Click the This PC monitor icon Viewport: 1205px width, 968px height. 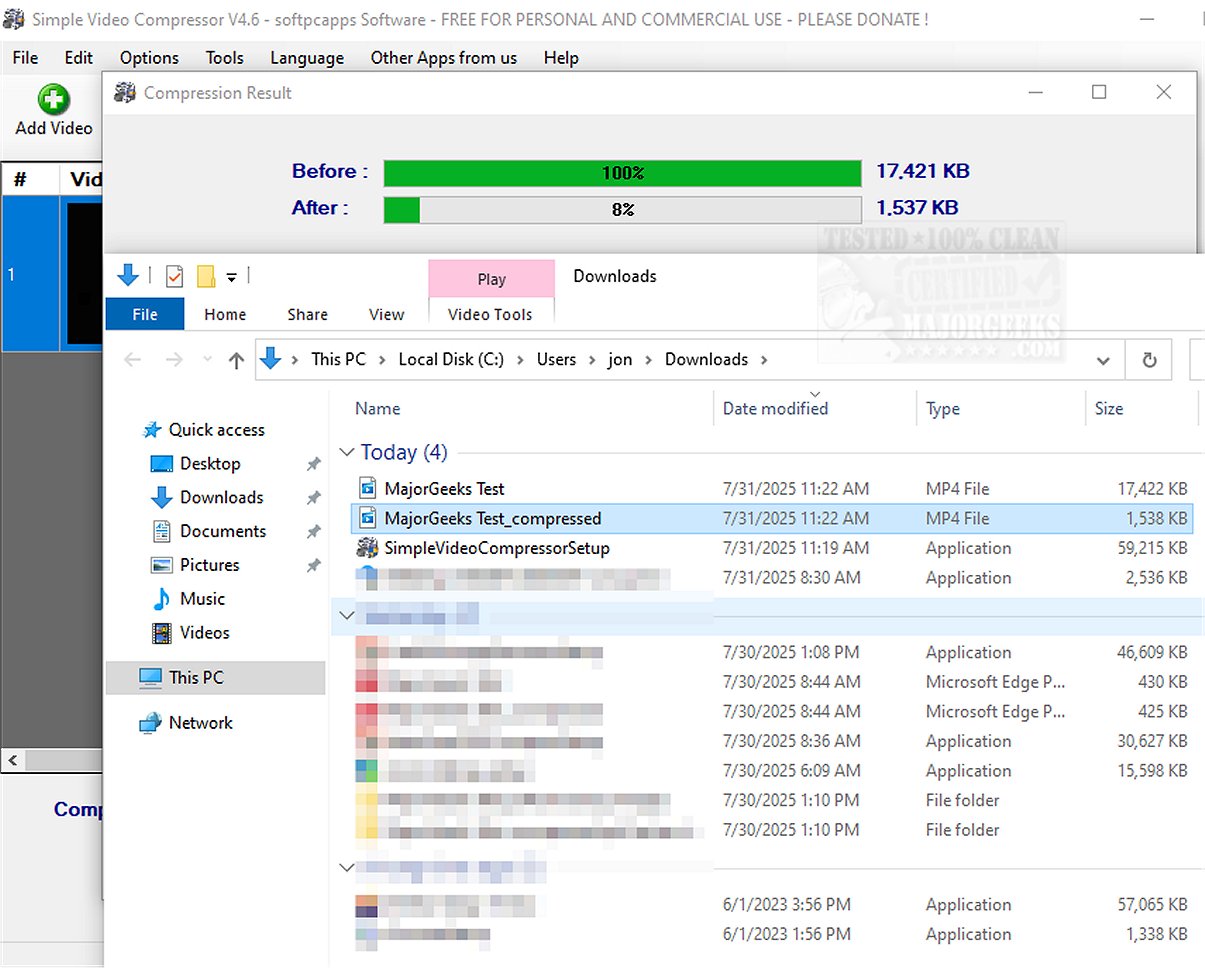[x=150, y=678]
